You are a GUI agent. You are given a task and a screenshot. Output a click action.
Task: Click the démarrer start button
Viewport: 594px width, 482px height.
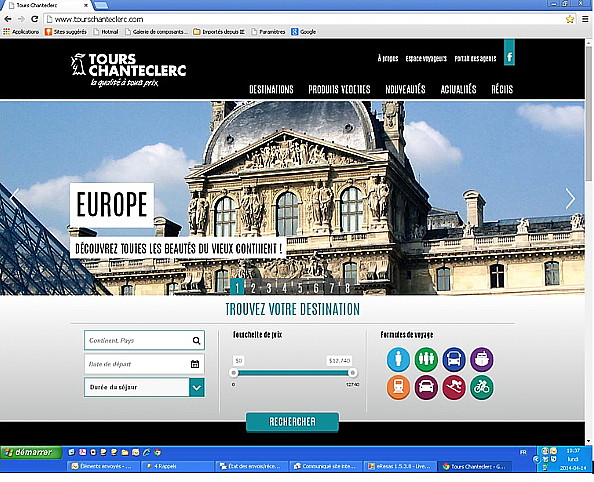coord(31,452)
